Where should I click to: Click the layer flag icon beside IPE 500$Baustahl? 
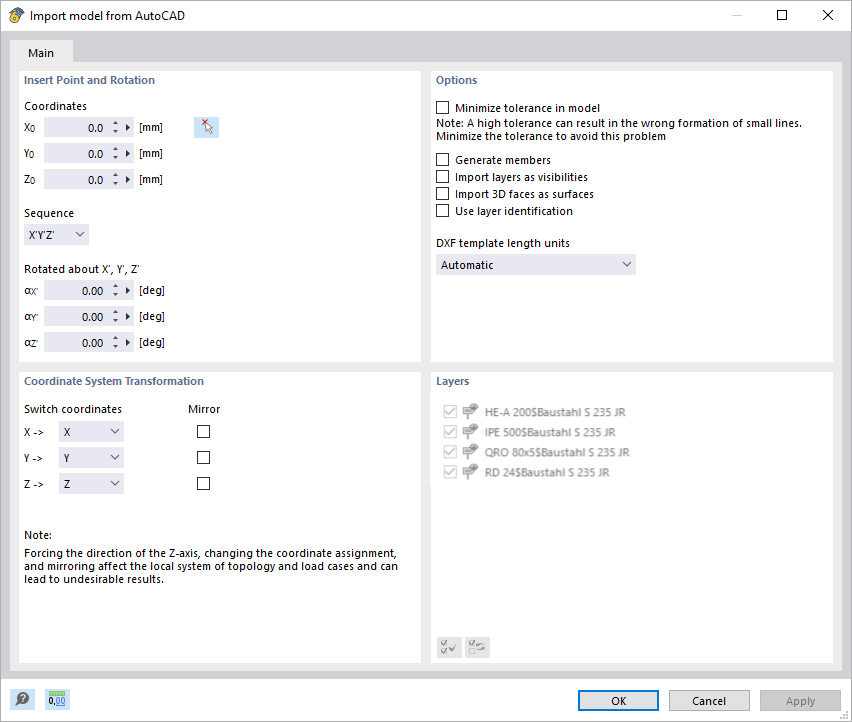click(469, 431)
